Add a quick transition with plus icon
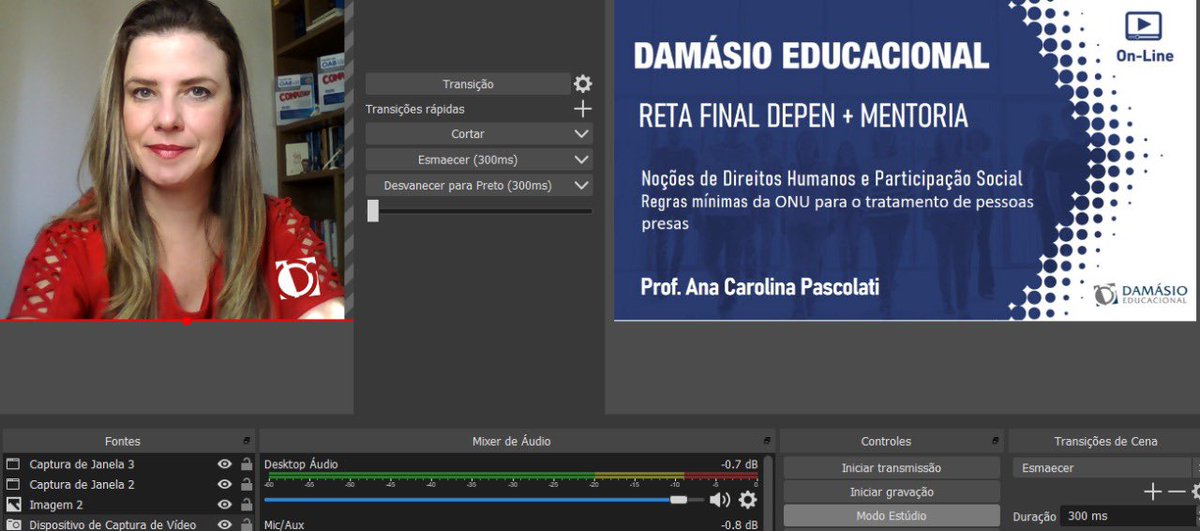This screenshot has height=531, width=1200. 583,109
